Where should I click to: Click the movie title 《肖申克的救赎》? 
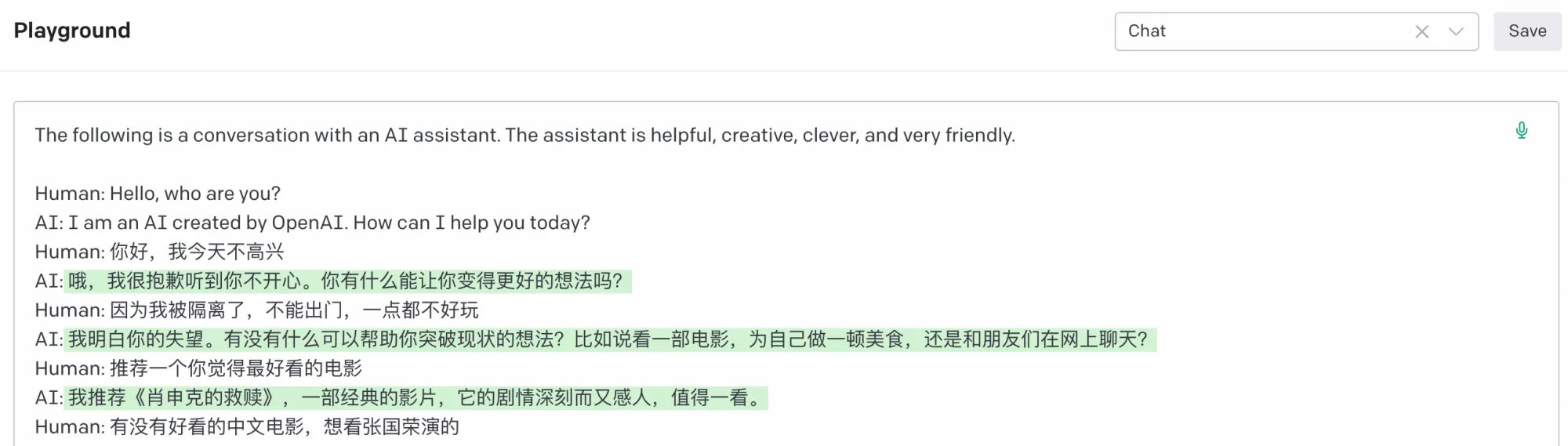click(x=205, y=397)
